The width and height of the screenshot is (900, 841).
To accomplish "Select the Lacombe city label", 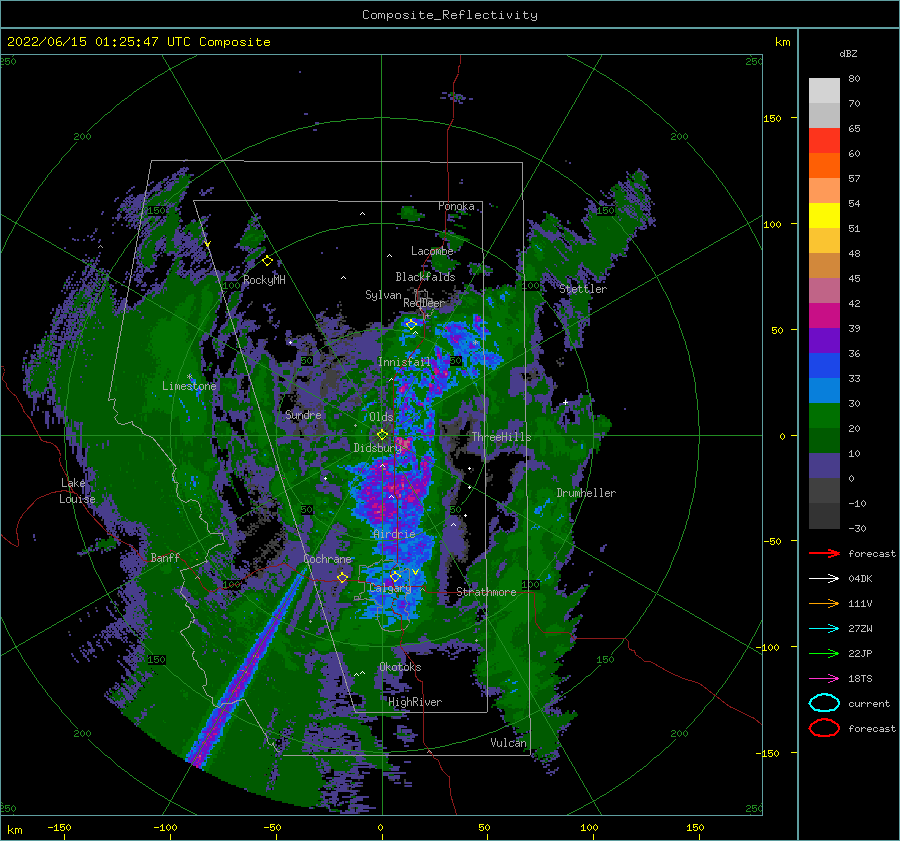I will click(x=432, y=251).
